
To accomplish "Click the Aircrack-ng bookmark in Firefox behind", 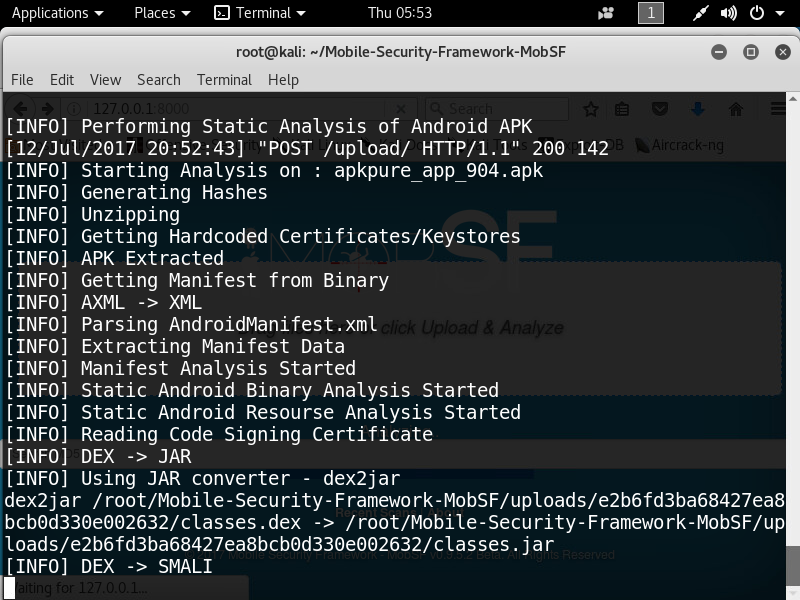I will (x=680, y=145).
